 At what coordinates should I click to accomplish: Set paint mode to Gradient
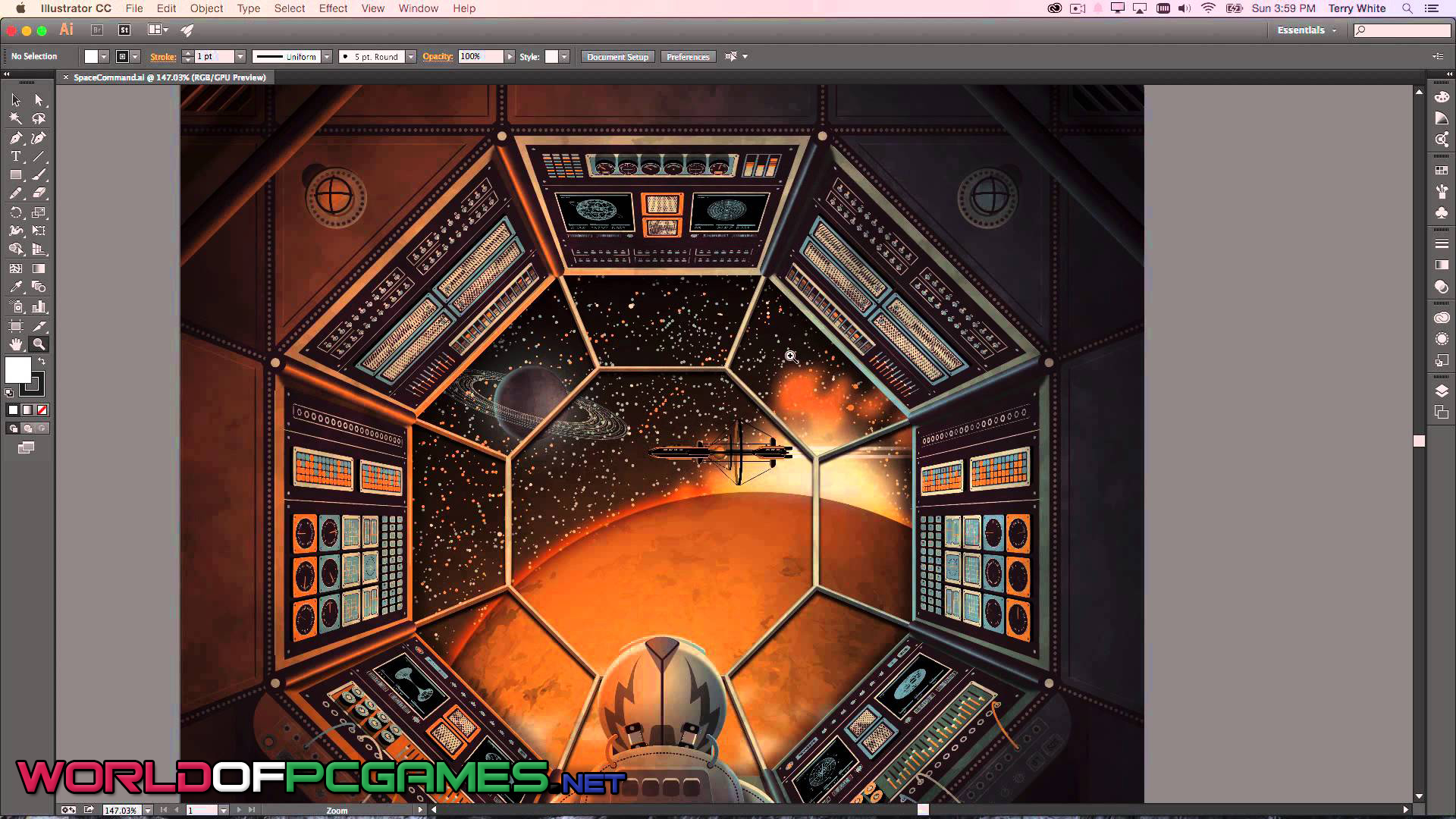click(27, 410)
